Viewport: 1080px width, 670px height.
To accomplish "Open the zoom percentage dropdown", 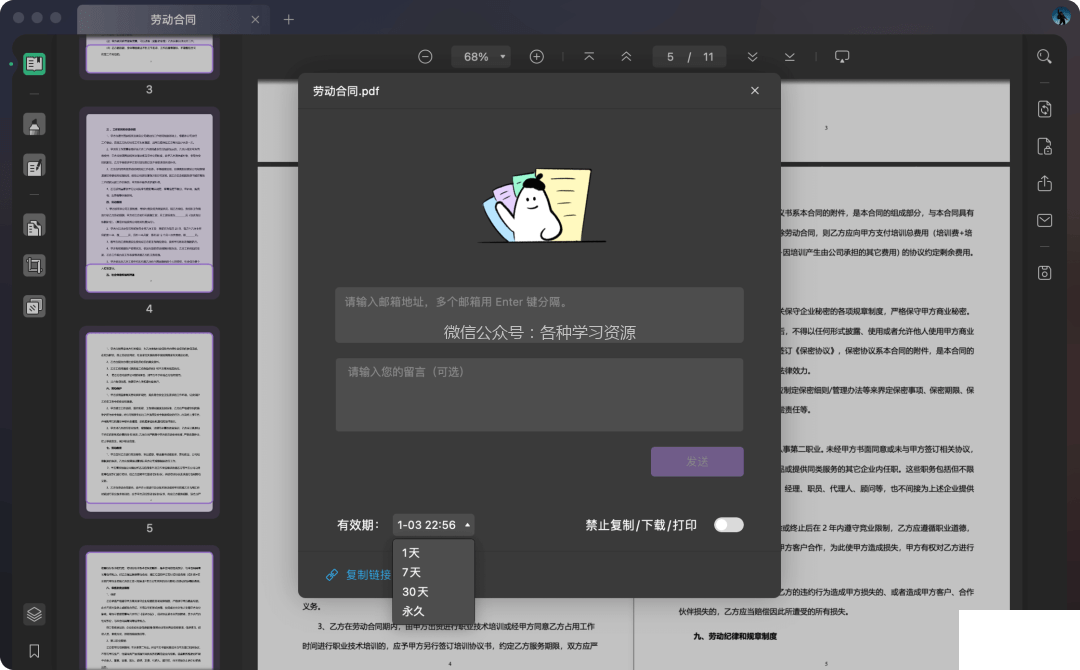I will point(481,56).
